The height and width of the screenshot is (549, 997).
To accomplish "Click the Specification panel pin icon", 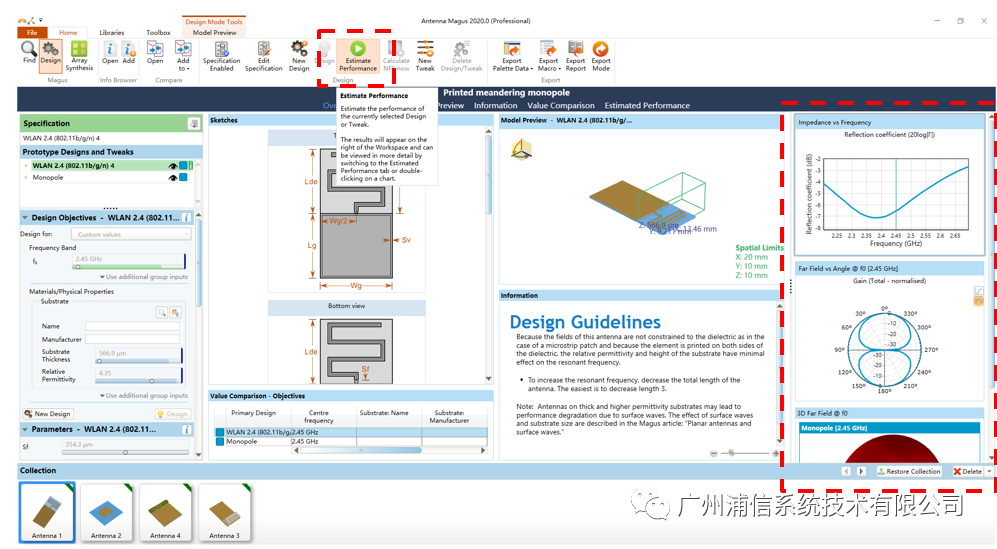I will 193,123.
